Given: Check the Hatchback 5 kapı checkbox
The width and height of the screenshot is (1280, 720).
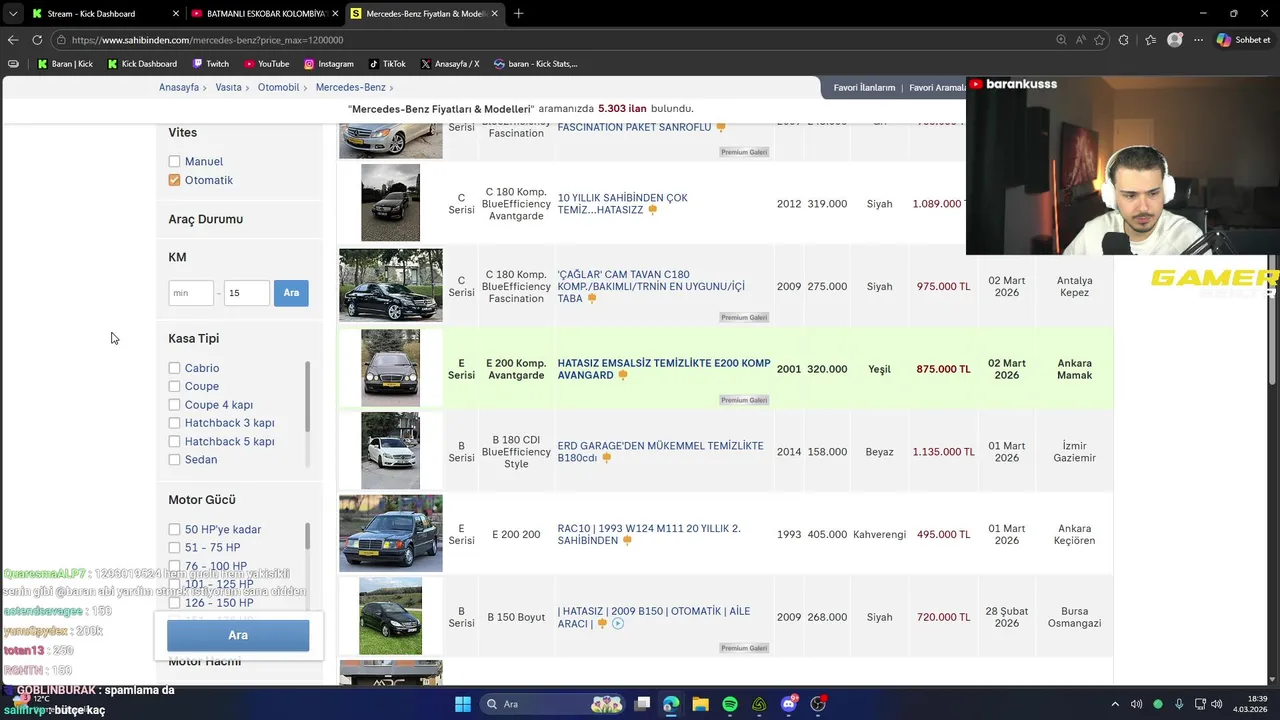Looking at the screenshot, I should click(x=174, y=441).
